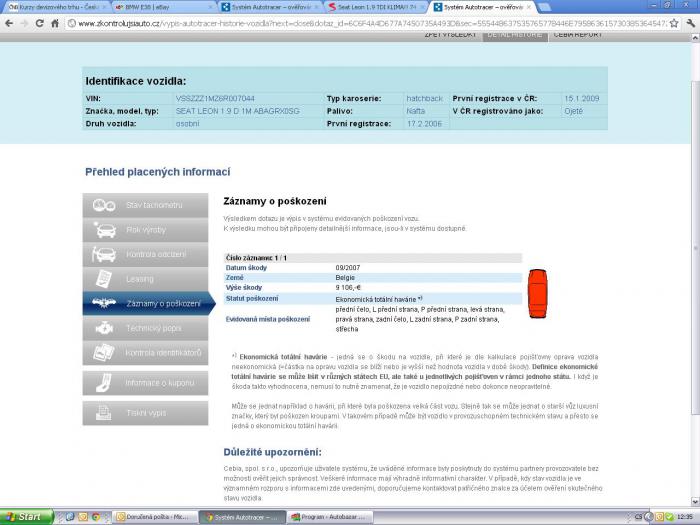700x525 pixels.
Task: Click the Rok výroby car icon
Action: pyautogui.click(x=103, y=230)
